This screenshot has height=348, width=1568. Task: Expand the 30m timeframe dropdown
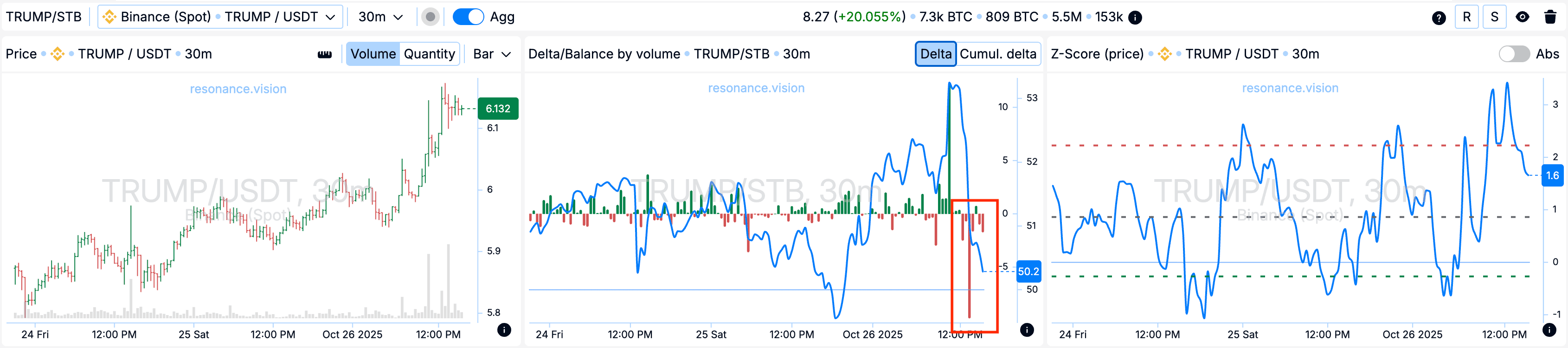click(380, 17)
